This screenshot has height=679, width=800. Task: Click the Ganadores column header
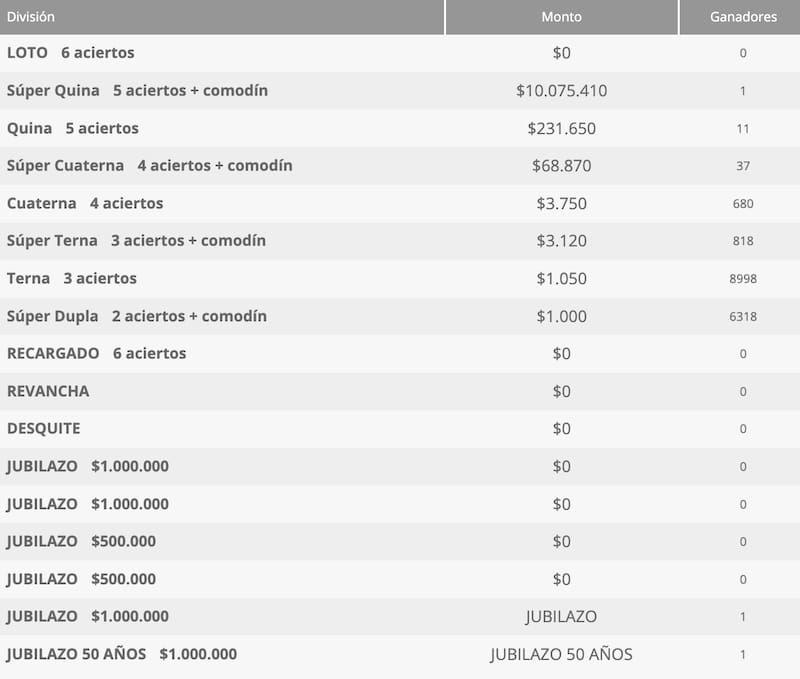(x=742, y=17)
